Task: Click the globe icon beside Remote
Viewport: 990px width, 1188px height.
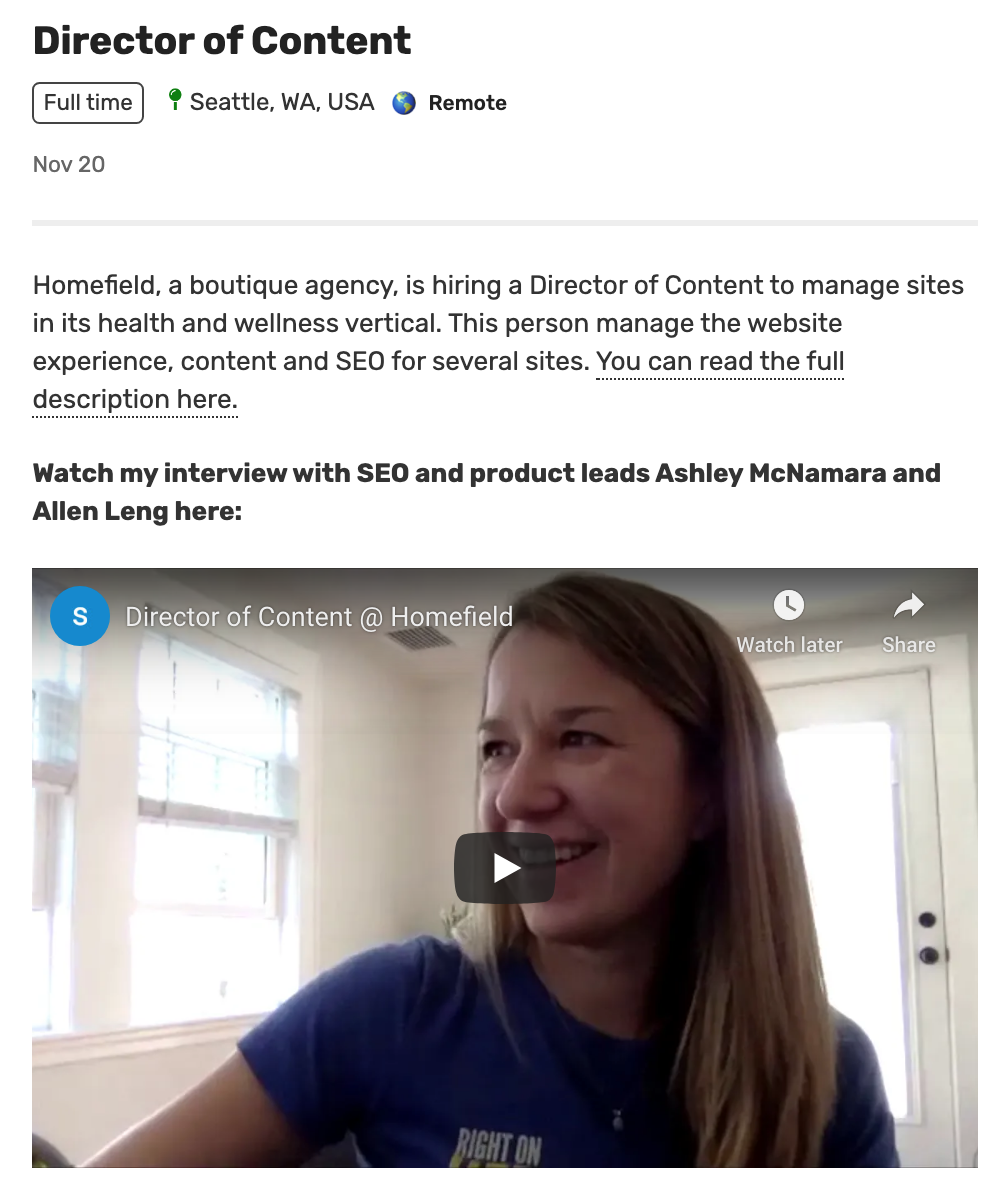Action: [404, 102]
